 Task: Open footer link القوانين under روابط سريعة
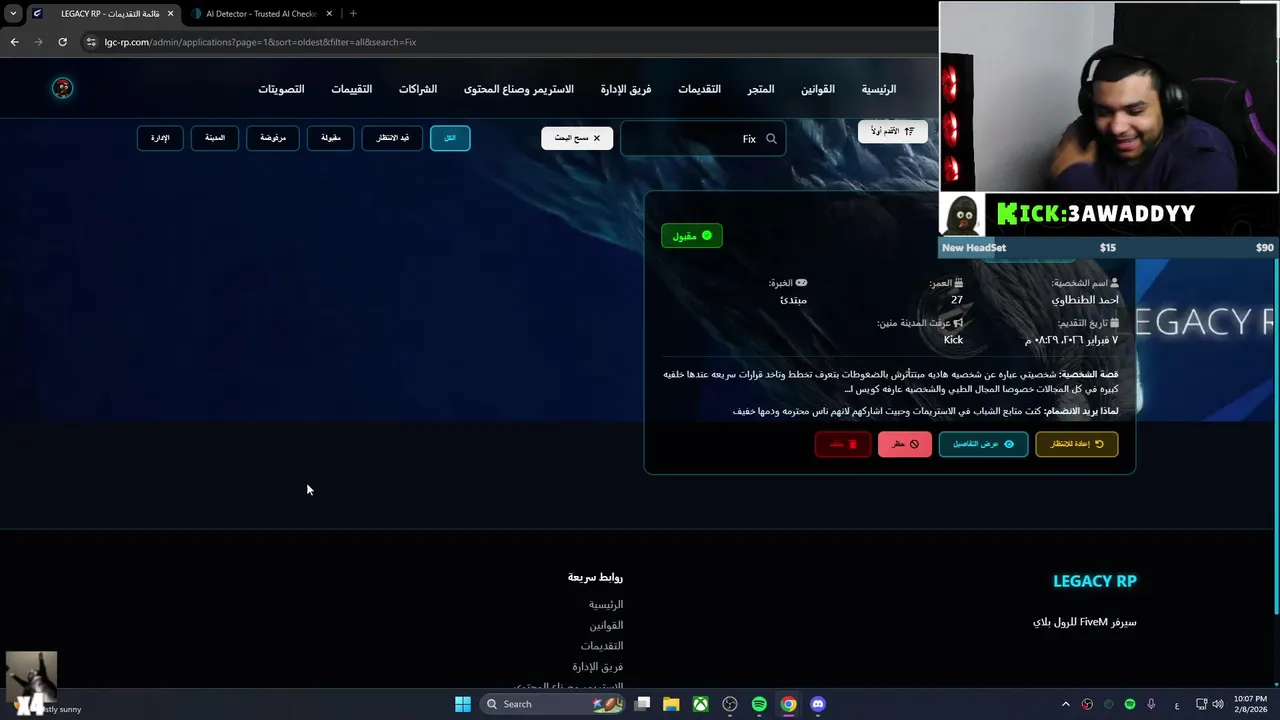click(x=606, y=625)
